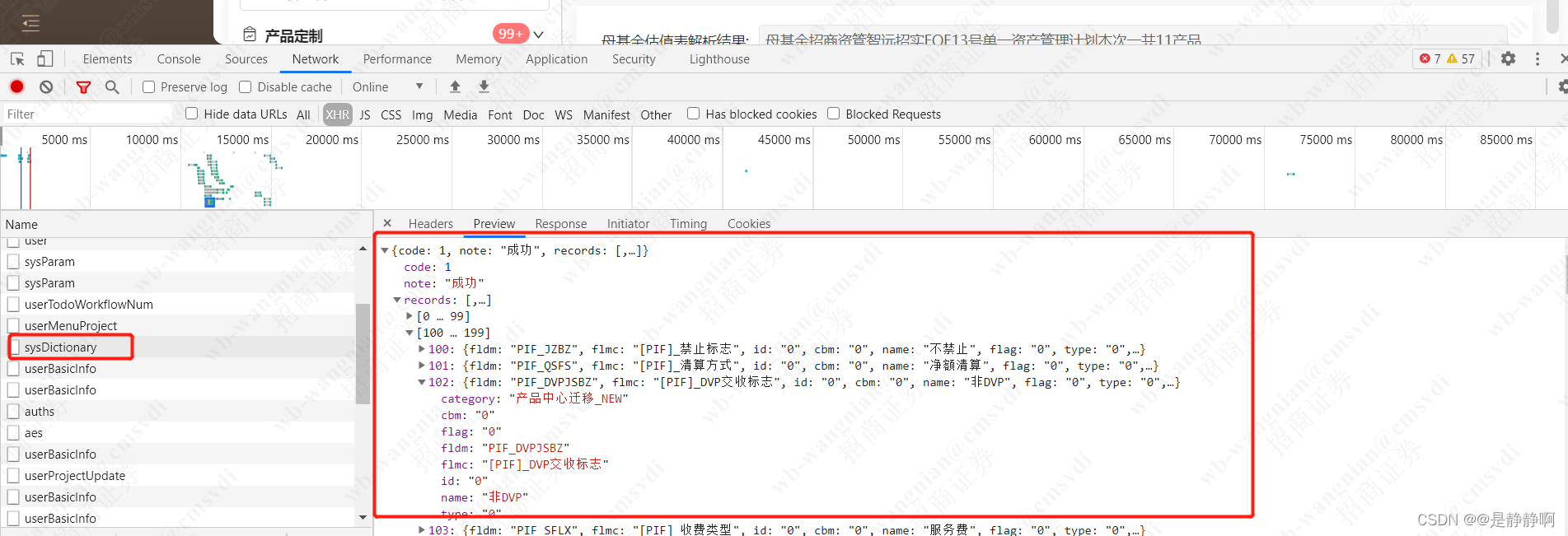The image size is (1568, 536).
Task: Toggle the device toolbar icon
Action: pyautogui.click(x=44, y=59)
